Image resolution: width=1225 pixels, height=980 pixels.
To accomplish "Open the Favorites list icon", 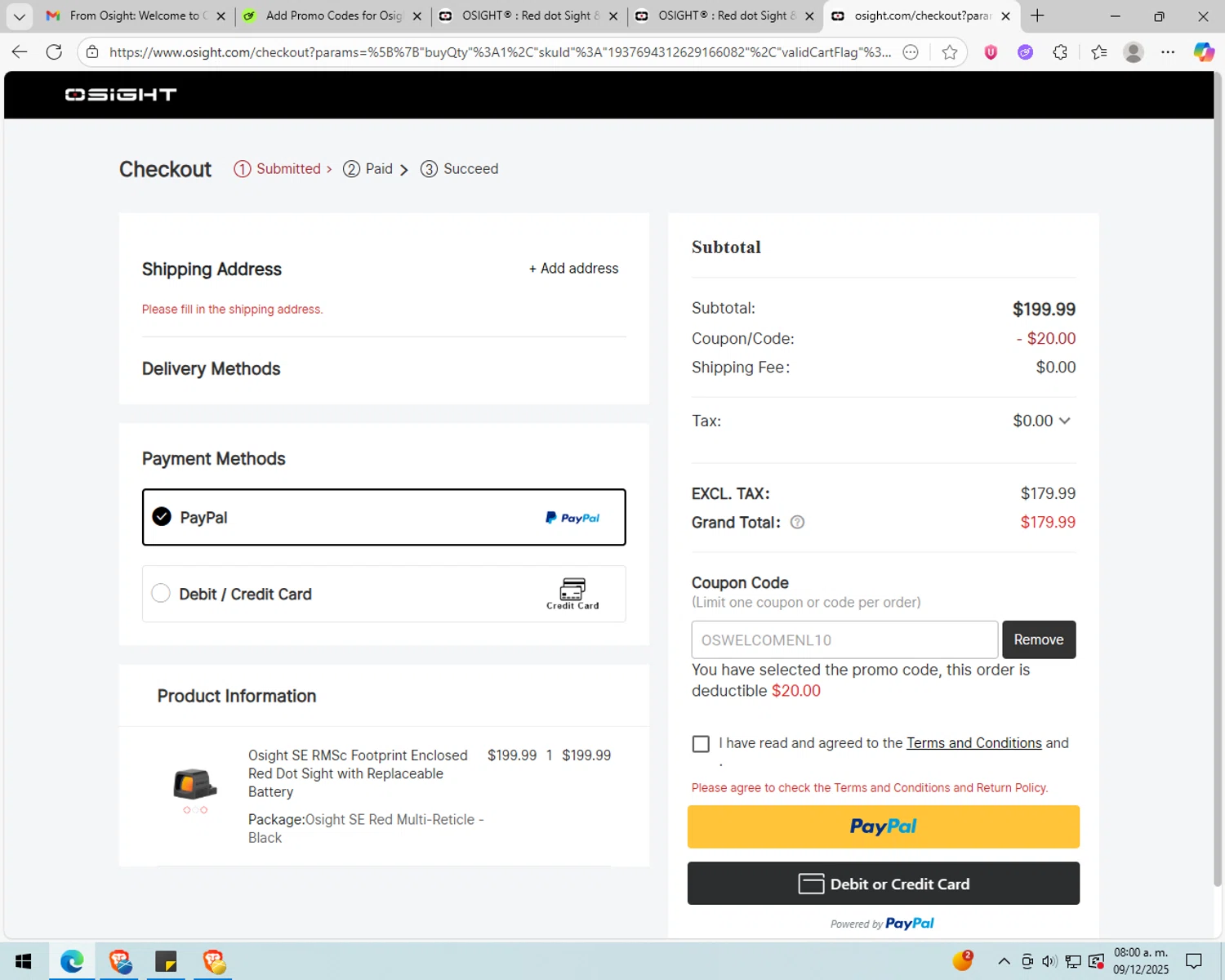I will point(1098,52).
